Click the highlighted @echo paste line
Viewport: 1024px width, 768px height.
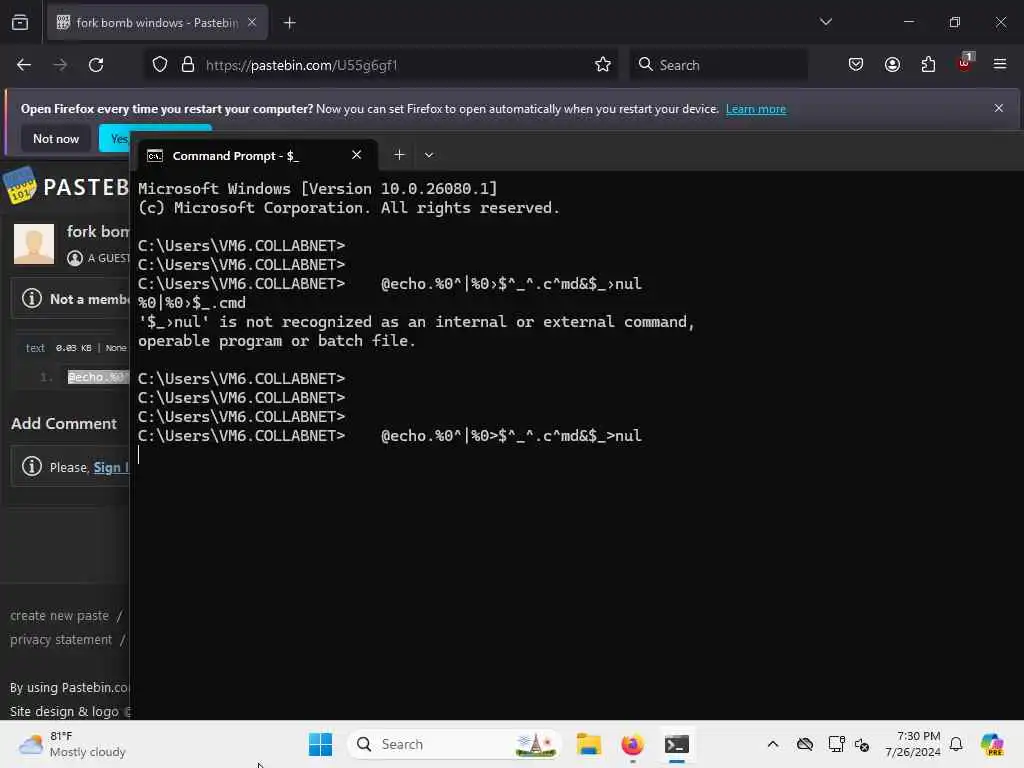(98, 377)
